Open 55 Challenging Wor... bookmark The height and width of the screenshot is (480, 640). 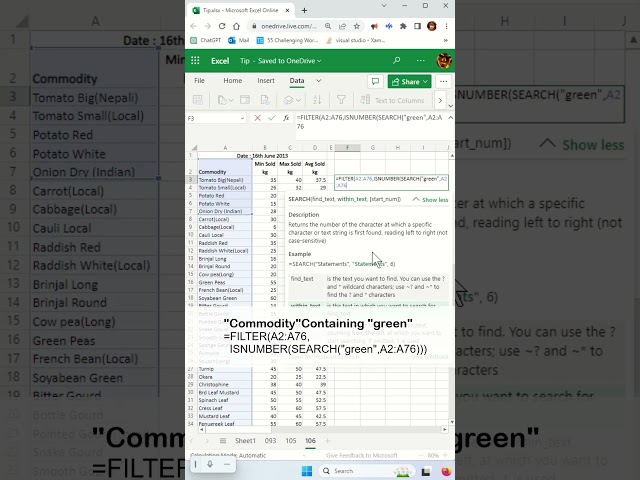(287, 40)
